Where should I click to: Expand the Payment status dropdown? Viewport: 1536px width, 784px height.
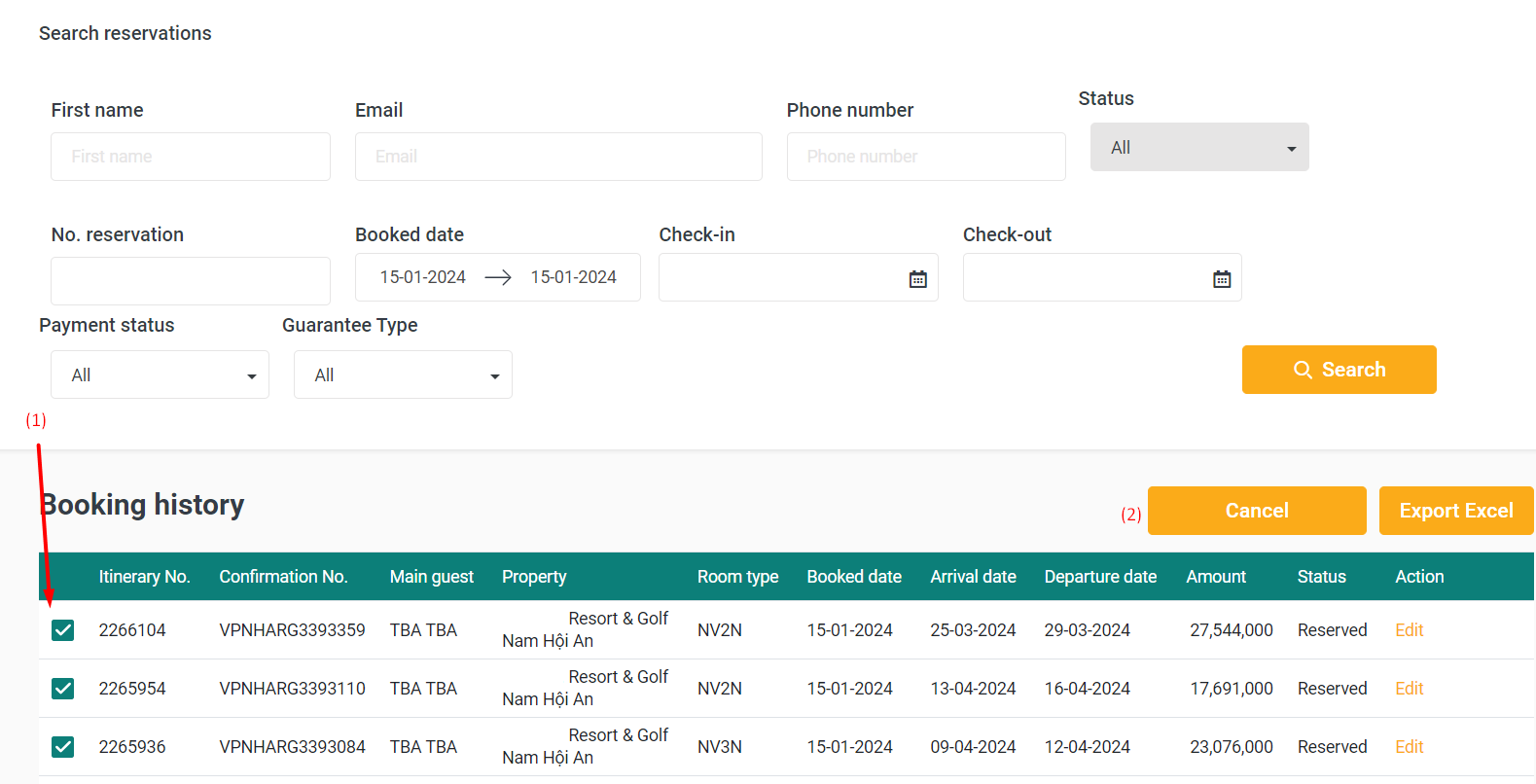[160, 374]
